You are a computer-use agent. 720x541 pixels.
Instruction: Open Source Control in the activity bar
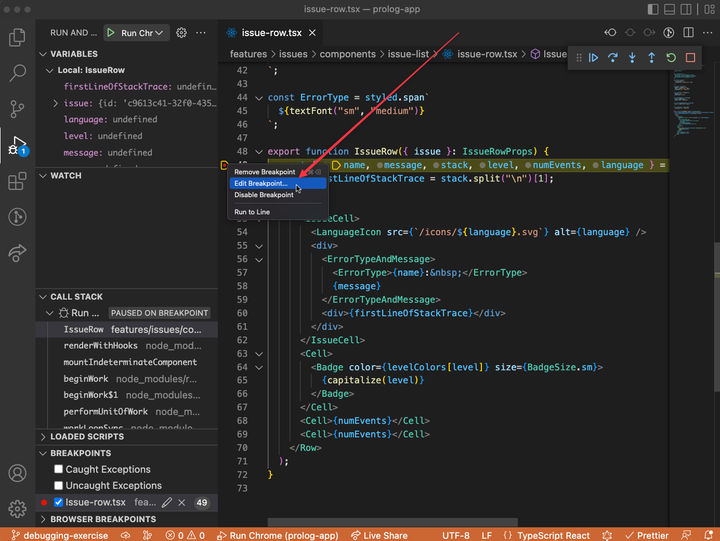(x=17, y=109)
